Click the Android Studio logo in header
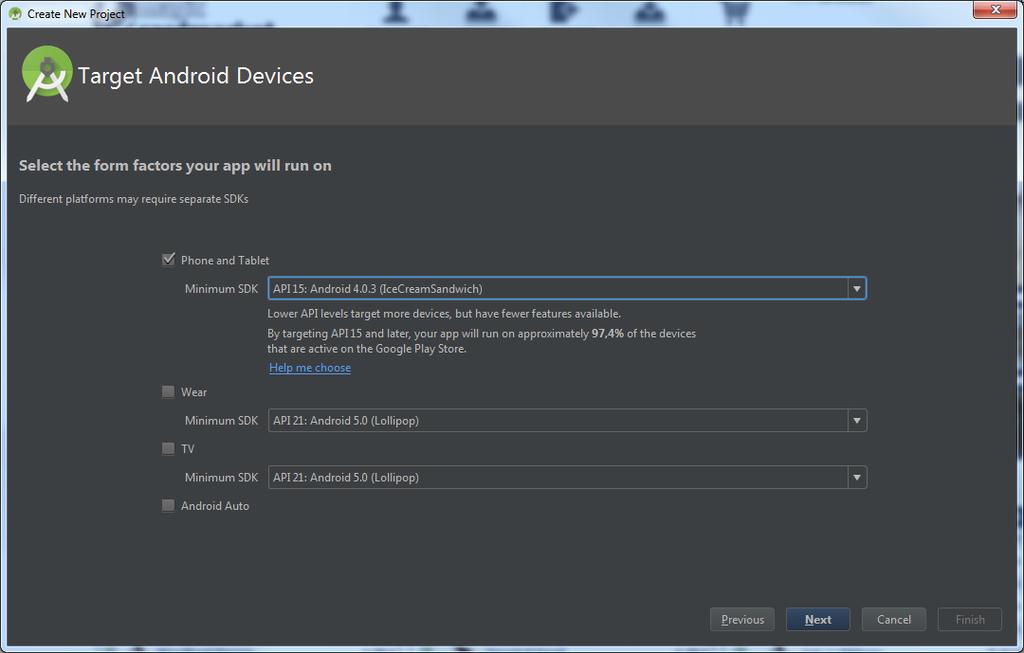Viewport: 1024px width, 653px height. [46, 74]
